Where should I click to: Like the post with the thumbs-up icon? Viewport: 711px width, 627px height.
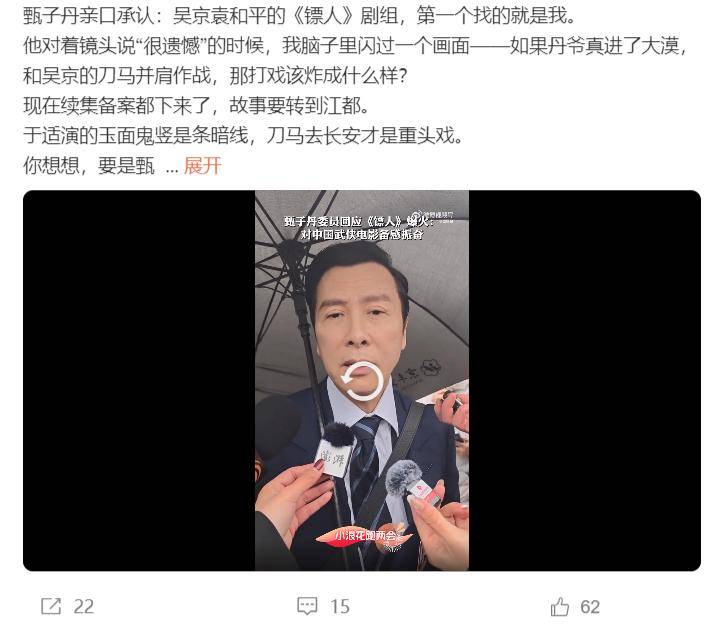(560, 606)
